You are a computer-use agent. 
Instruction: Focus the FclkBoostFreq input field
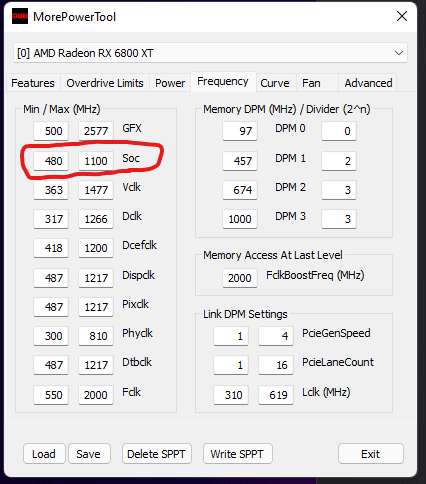(240, 278)
